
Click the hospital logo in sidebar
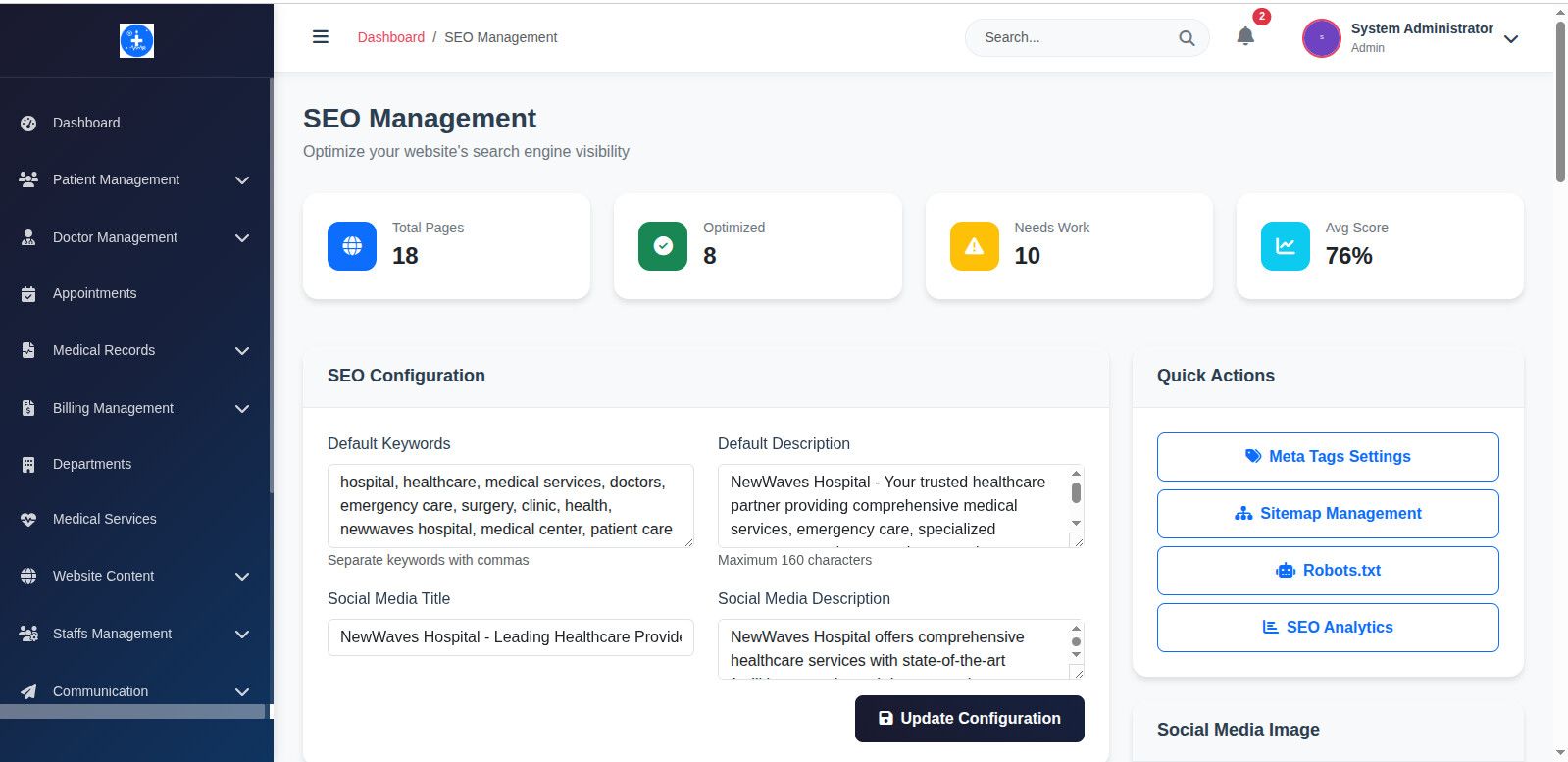pyautogui.click(x=136, y=40)
